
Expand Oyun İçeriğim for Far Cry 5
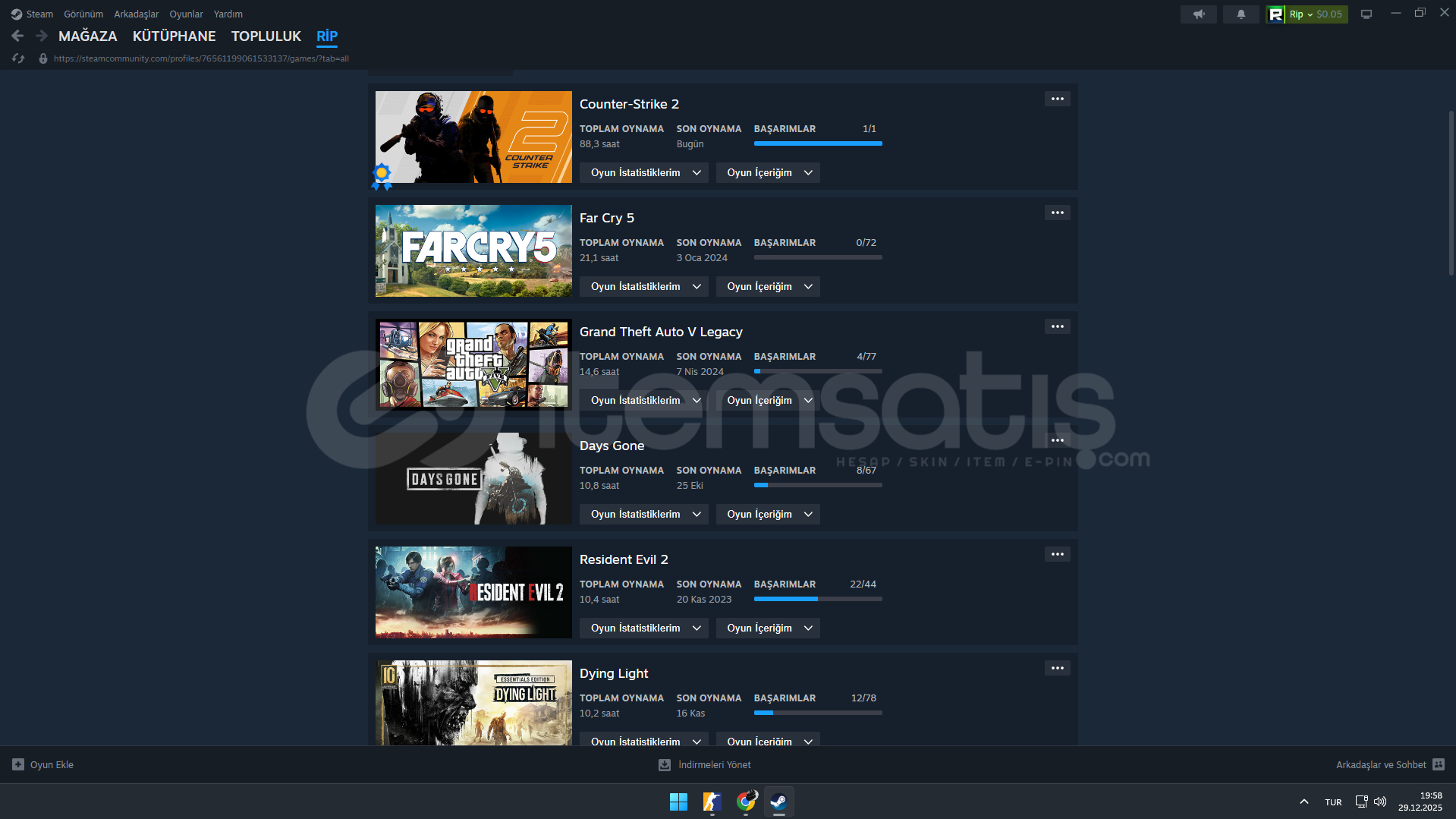(x=768, y=286)
